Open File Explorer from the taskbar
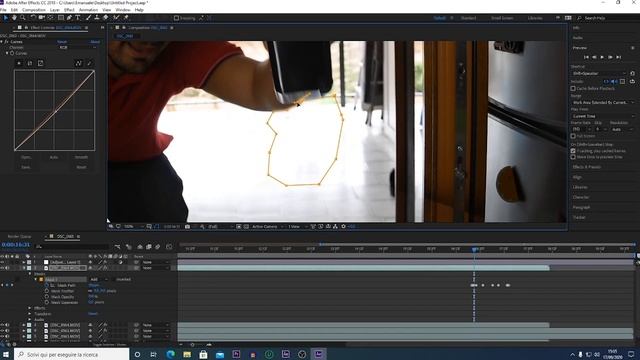 [187, 354]
